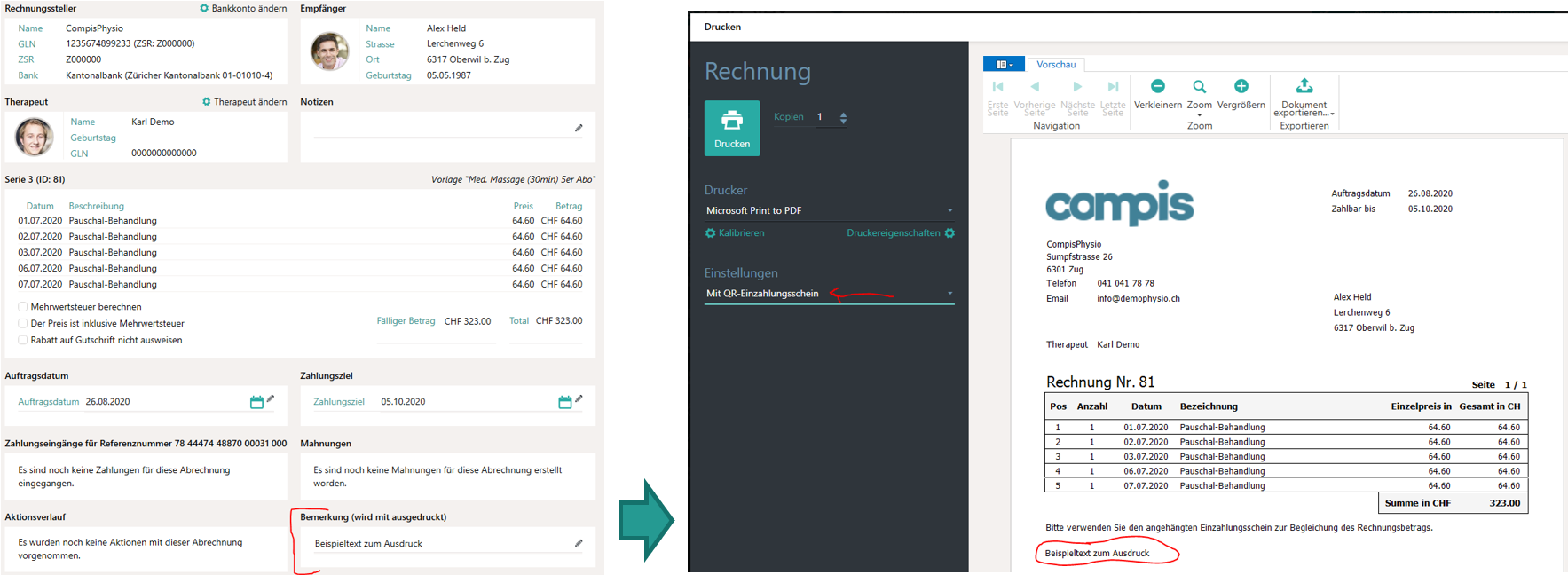Tick 'Rabatt auf Gutschrift nicht ausweisen'
The image size is (1568, 575).
click(x=23, y=340)
